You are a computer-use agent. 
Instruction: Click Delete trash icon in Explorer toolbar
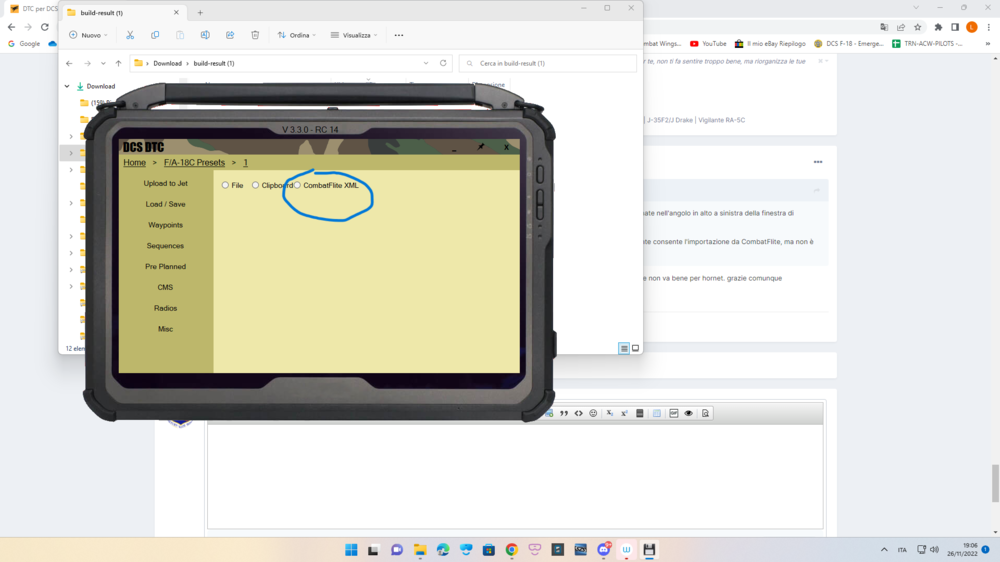255,35
